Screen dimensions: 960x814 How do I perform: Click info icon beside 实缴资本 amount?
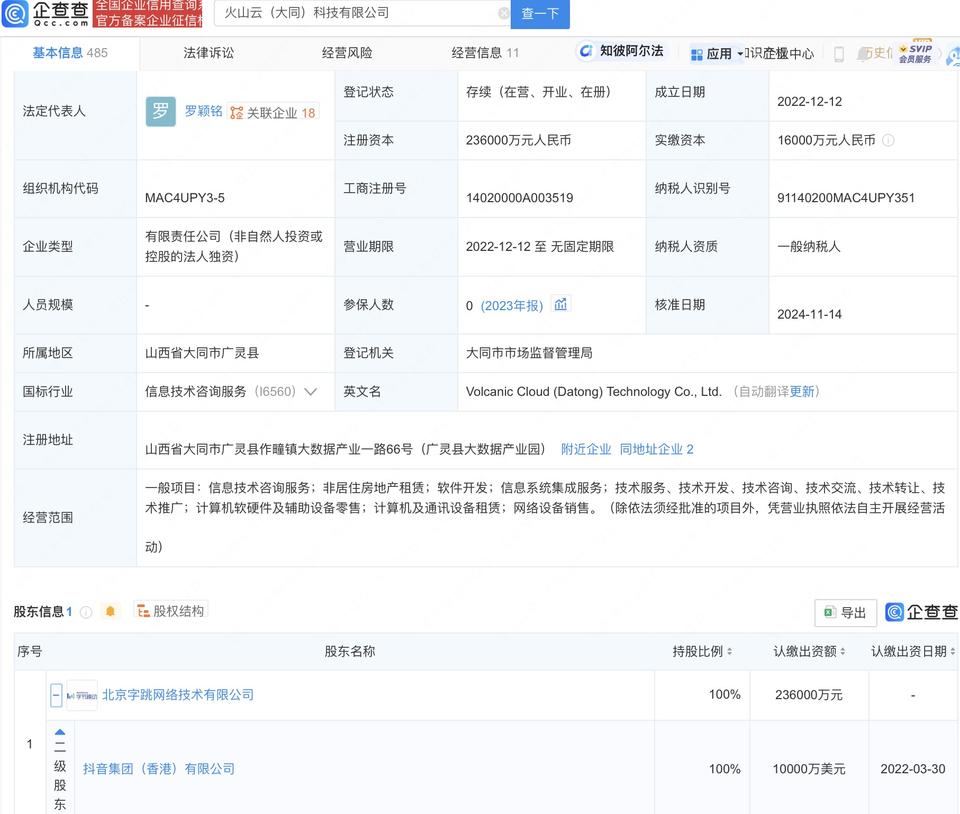point(888,141)
